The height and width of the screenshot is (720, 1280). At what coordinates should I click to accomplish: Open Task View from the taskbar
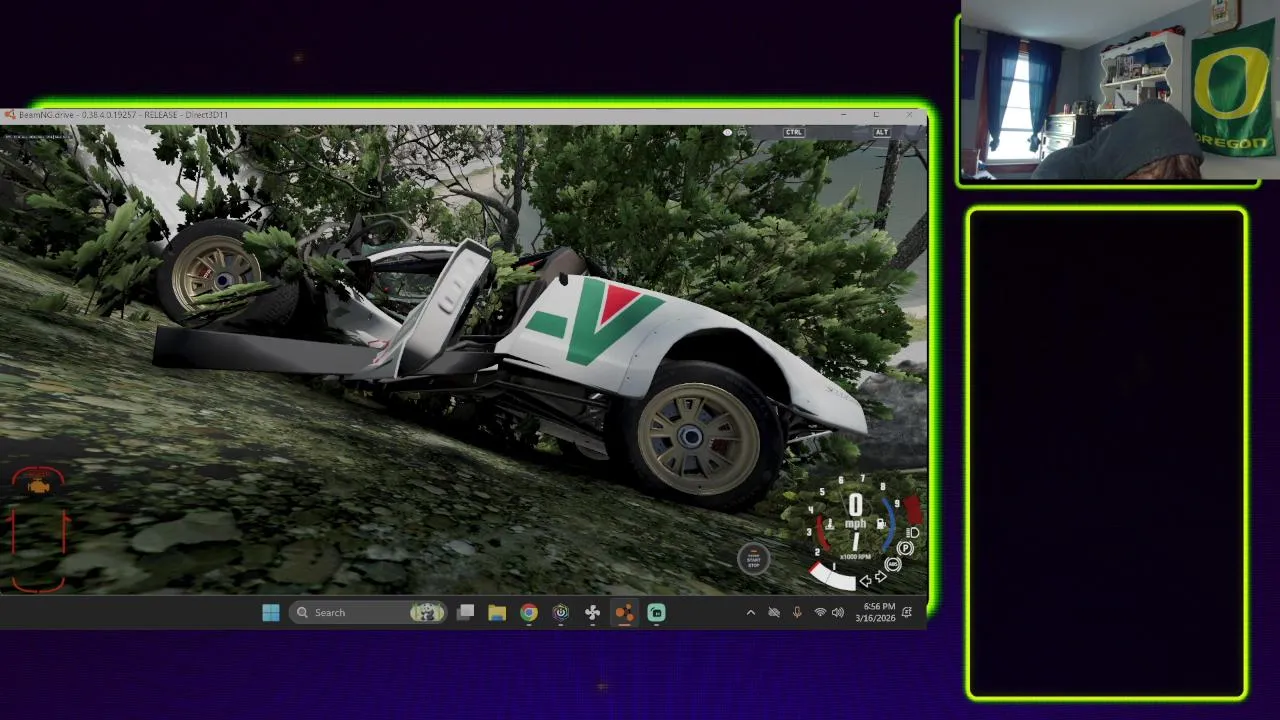tap(465, 612)
